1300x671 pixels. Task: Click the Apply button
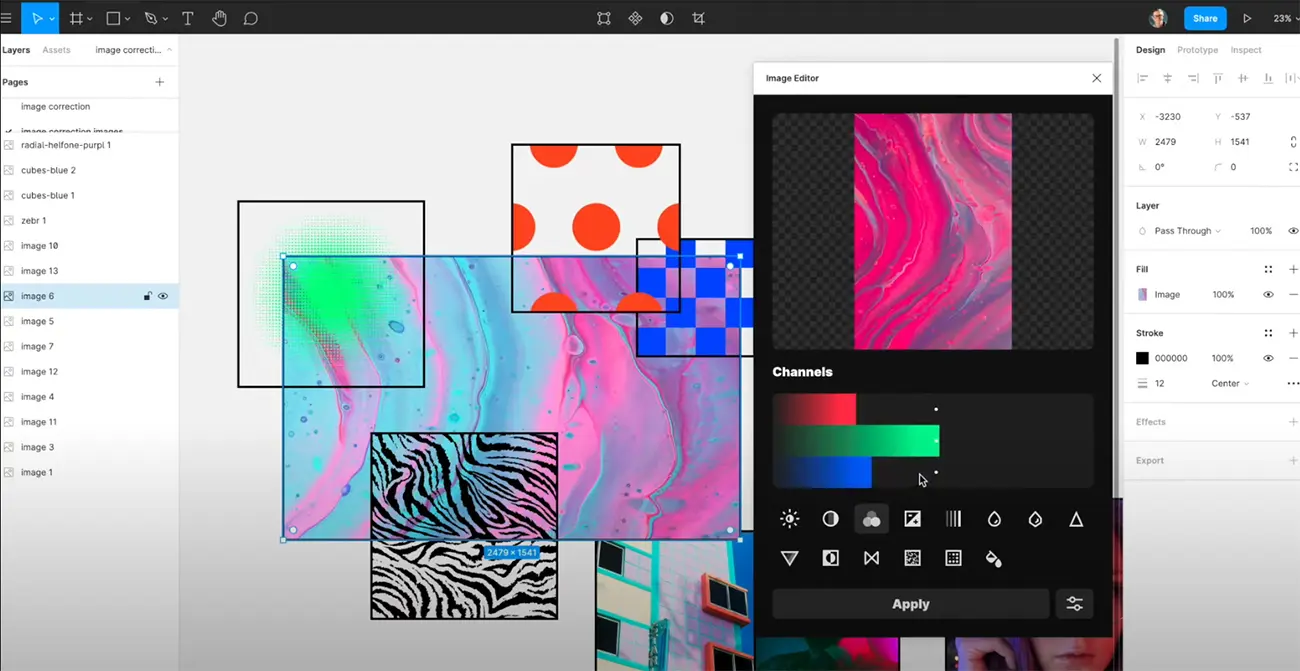click(910, 604)
